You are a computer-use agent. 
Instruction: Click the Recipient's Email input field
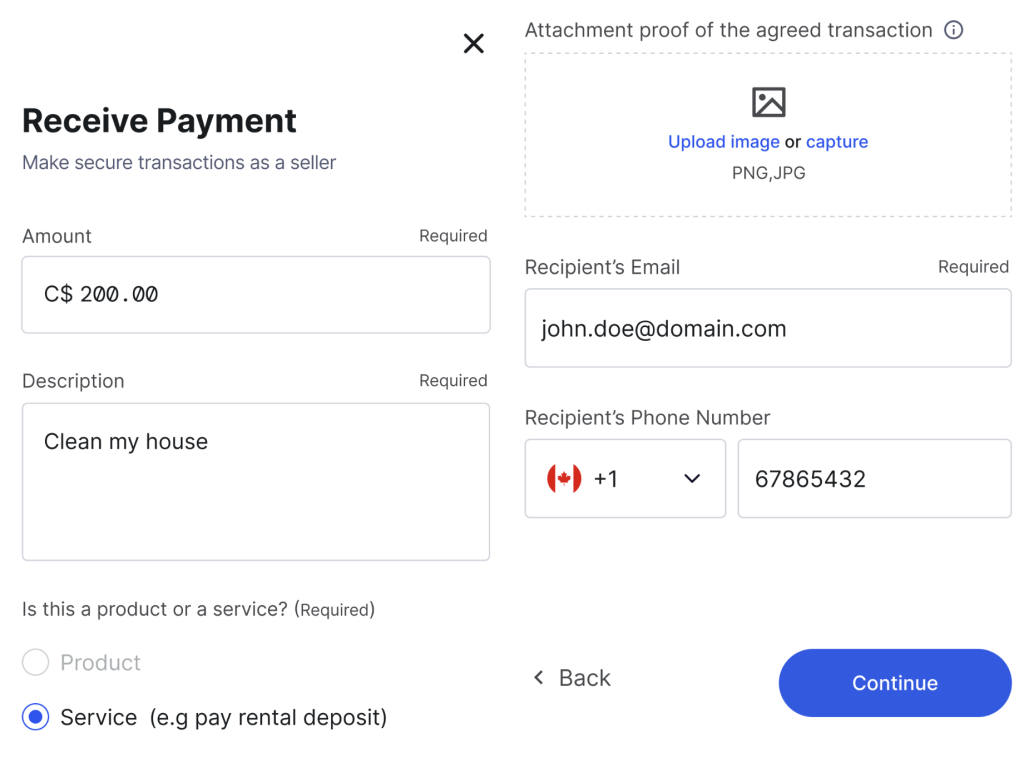(x=768, y=328)
